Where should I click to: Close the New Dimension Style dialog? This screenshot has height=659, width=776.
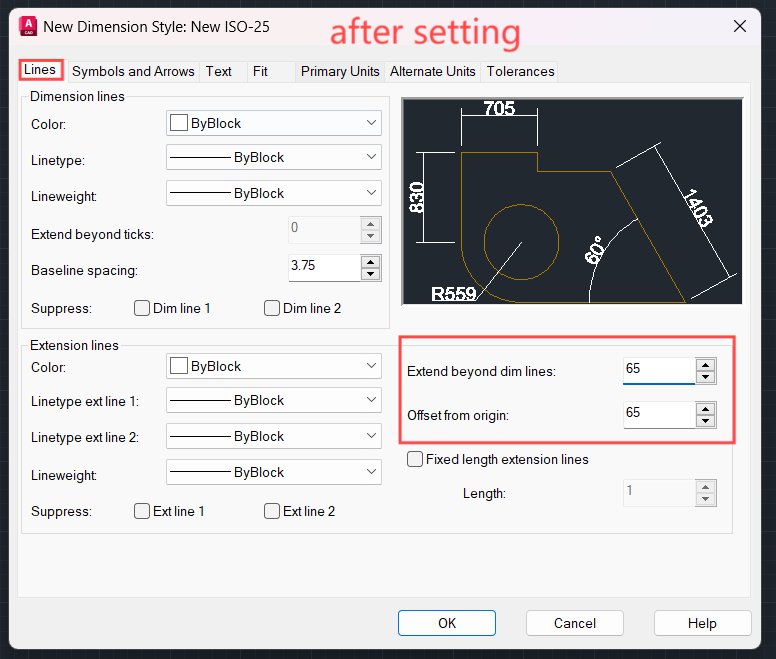[739, 27]
